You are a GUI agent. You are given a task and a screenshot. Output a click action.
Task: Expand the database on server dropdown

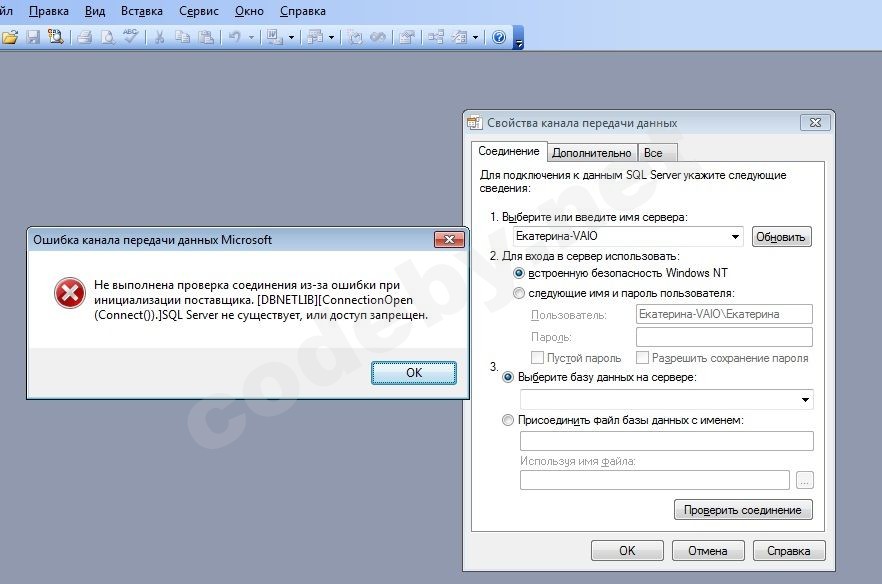(x=806, y=399)
